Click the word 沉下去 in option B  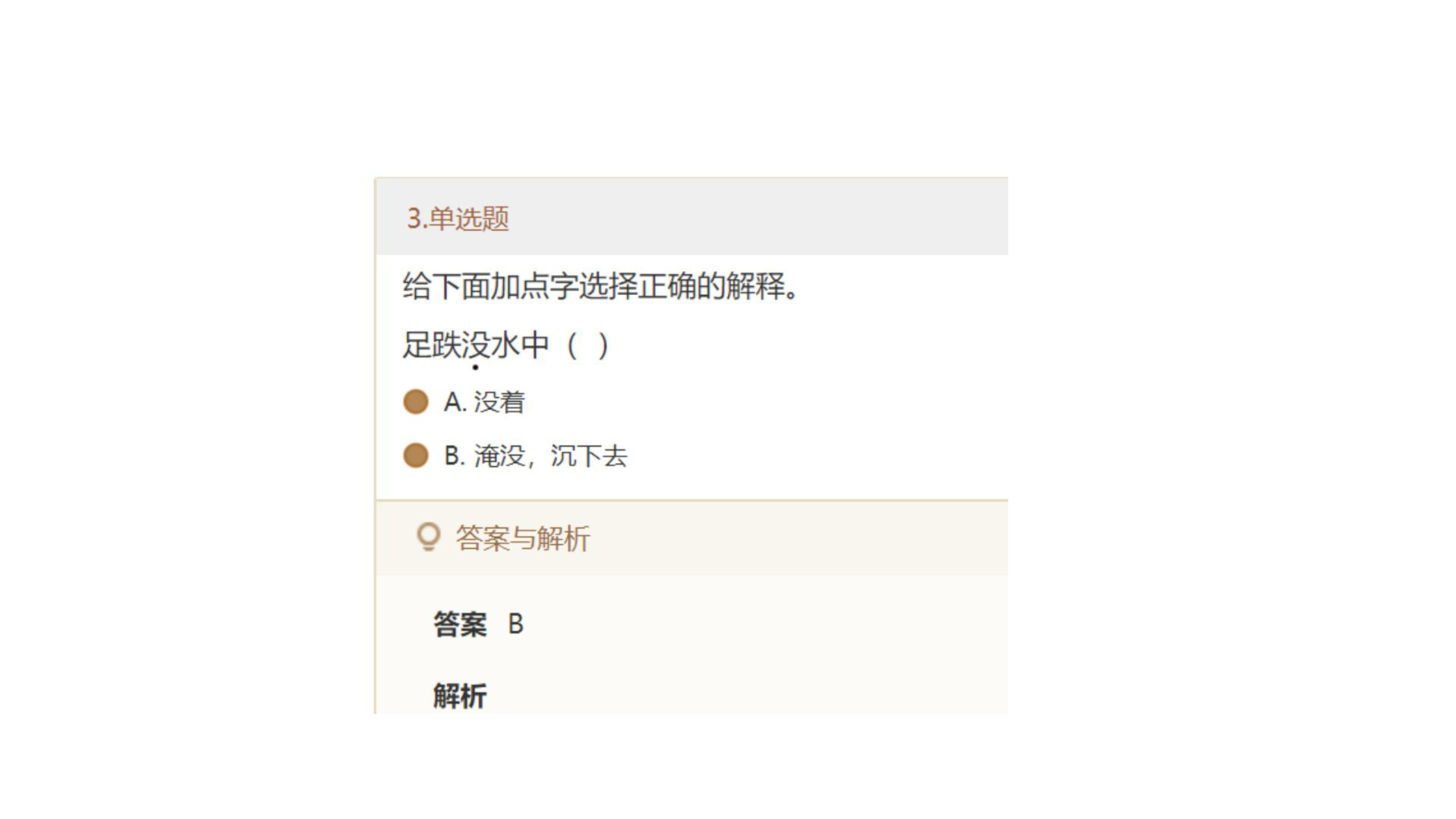tap(589, 456)
